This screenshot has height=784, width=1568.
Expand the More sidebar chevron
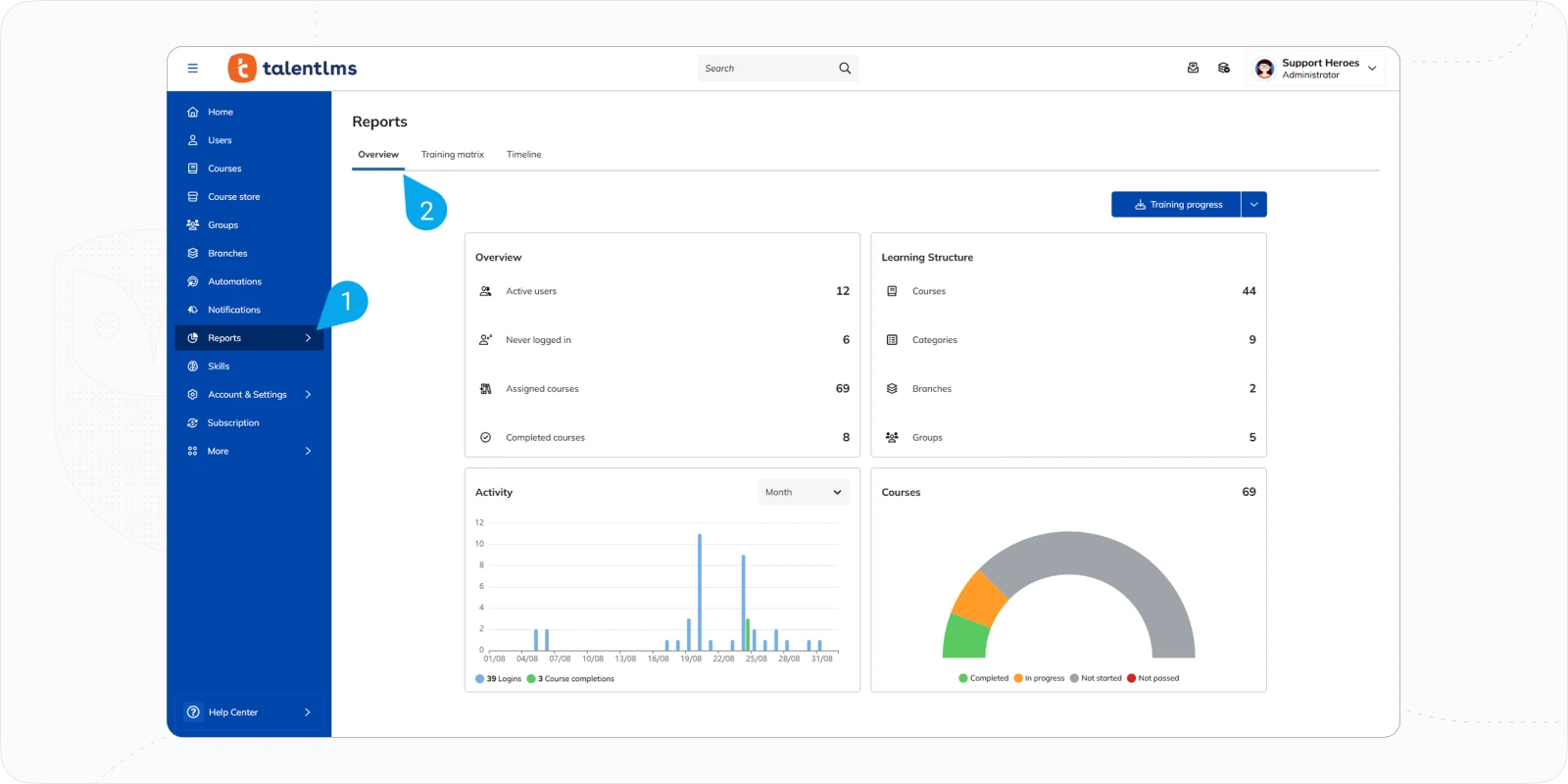pyautogui.click(x=308, y=451)
